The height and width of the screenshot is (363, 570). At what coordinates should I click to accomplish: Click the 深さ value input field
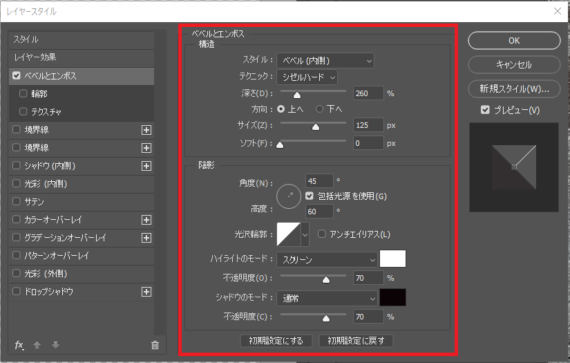pos(368,93)
